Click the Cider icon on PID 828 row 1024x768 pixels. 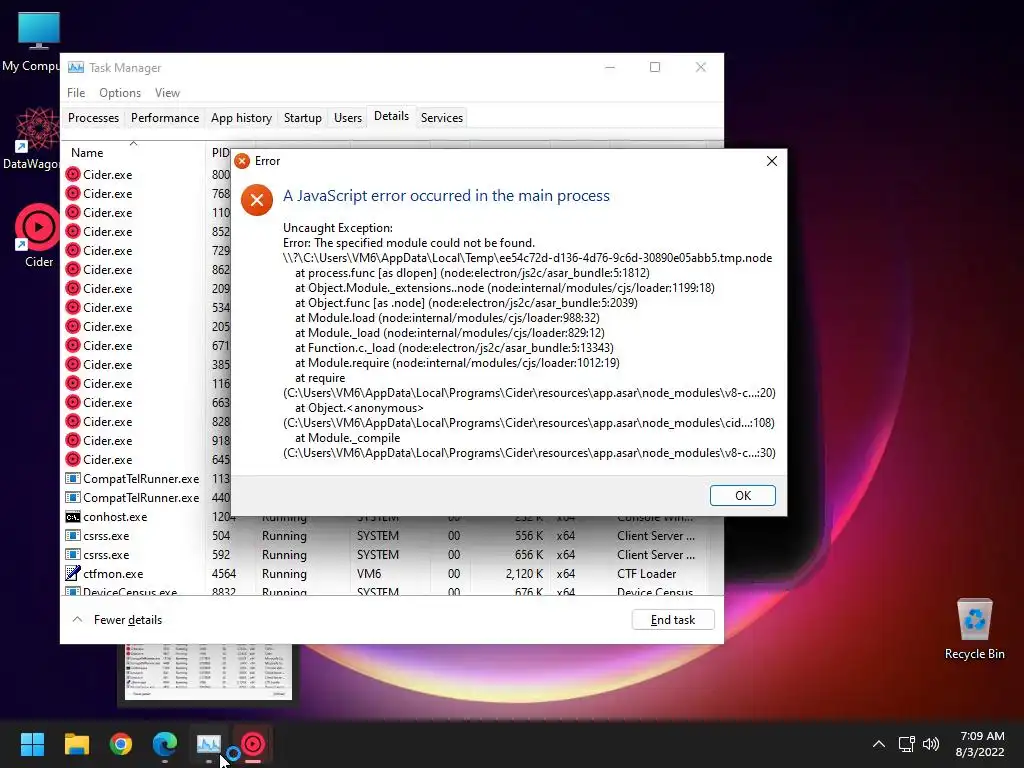click(x=72, y=421)
